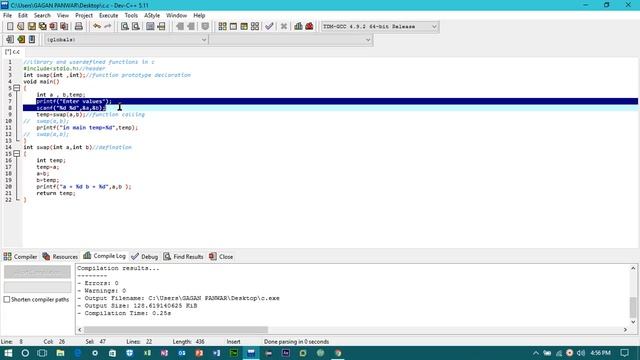Run the compiled program from toolbar
Viewport: 640px width, 360px height.
233,27
